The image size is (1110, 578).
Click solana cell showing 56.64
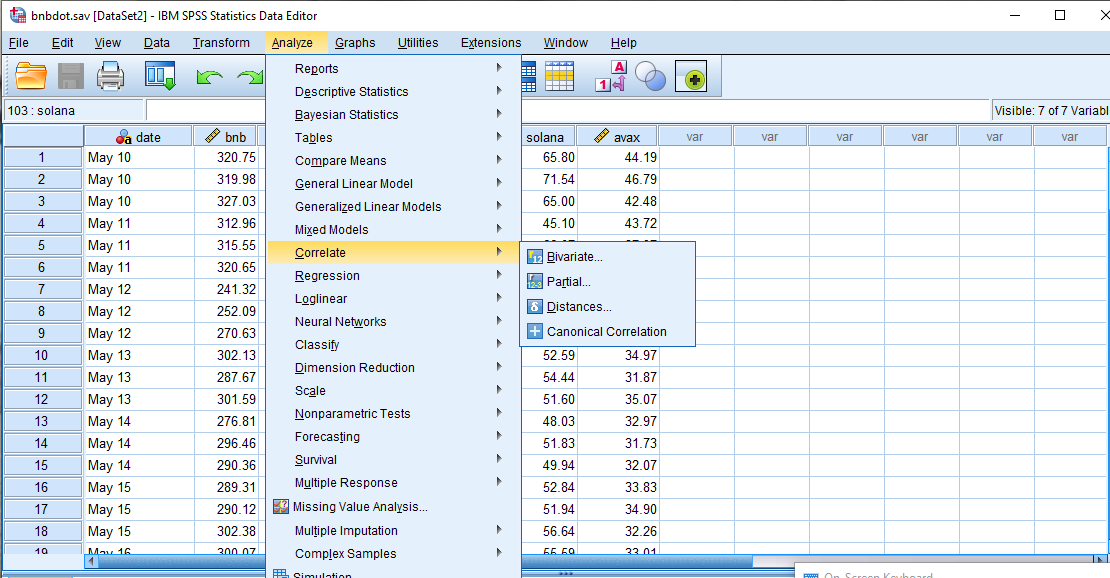pyautogui.click(x=549, y=531)
